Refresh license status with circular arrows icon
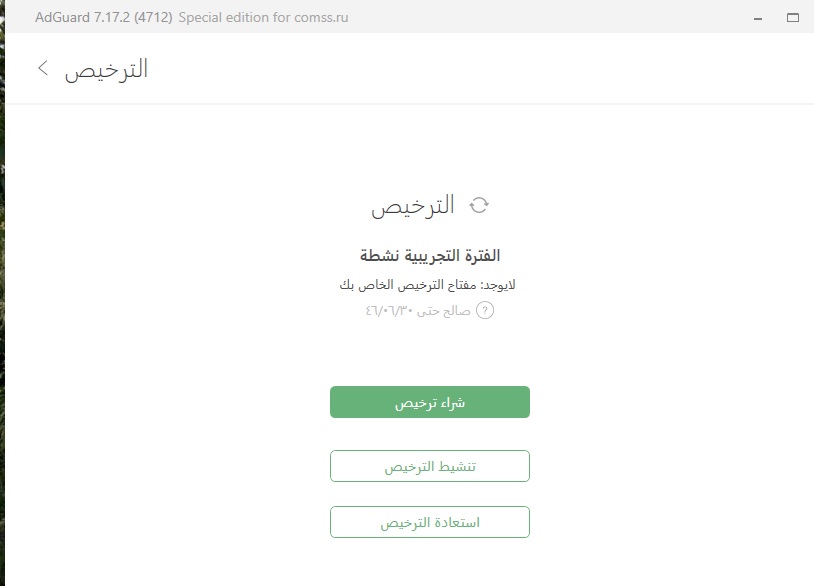The width and height of the screenshot is (814, 586). [479, 205]
